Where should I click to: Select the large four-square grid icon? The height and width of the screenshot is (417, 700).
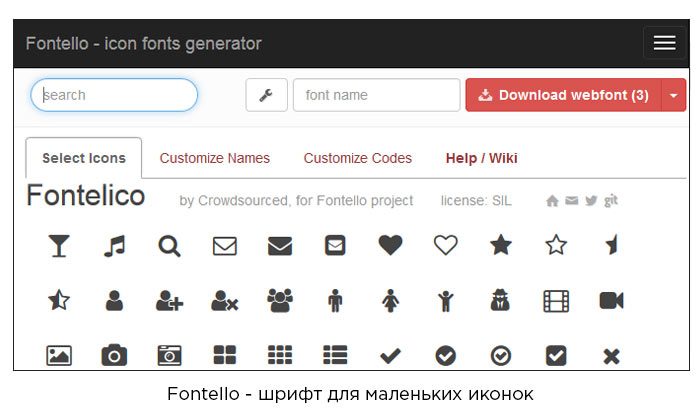click(225, 355)
